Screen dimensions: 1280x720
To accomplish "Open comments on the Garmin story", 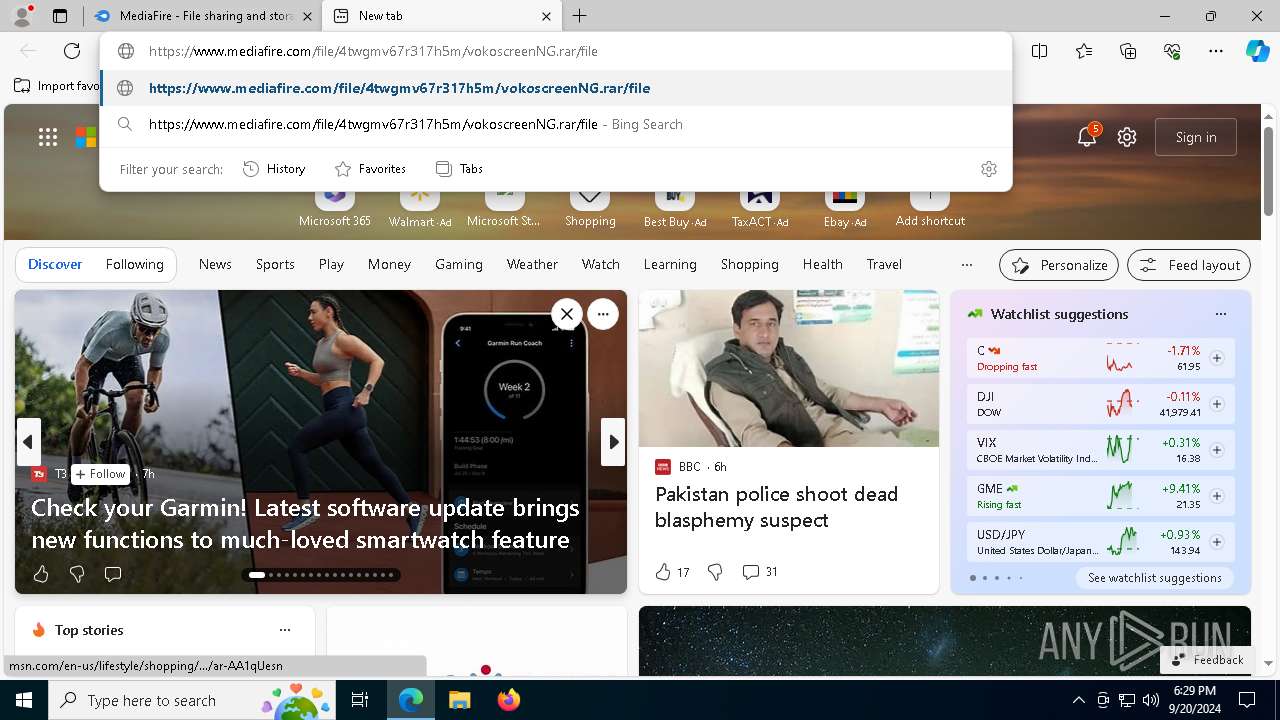I will click(113, 574).
